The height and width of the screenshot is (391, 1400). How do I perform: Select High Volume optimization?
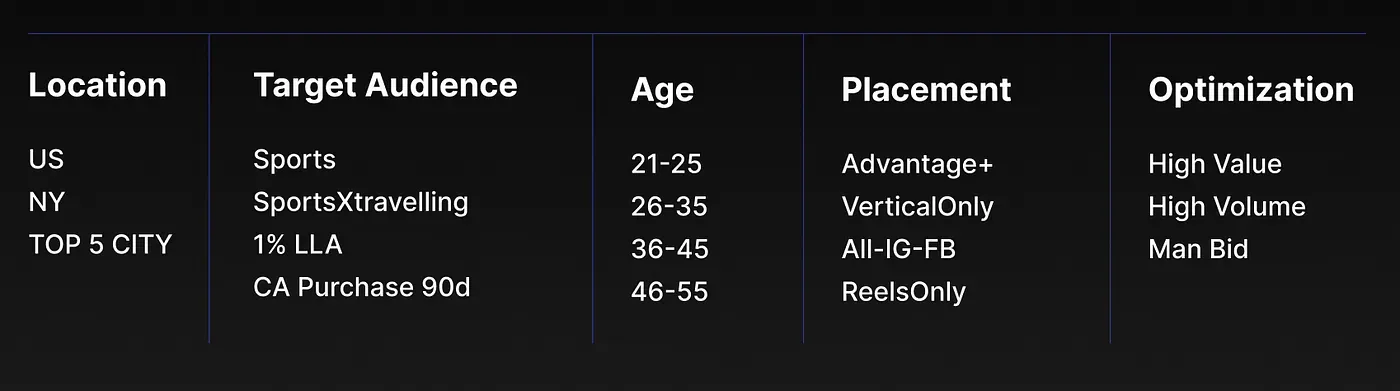click(1227, 207)
